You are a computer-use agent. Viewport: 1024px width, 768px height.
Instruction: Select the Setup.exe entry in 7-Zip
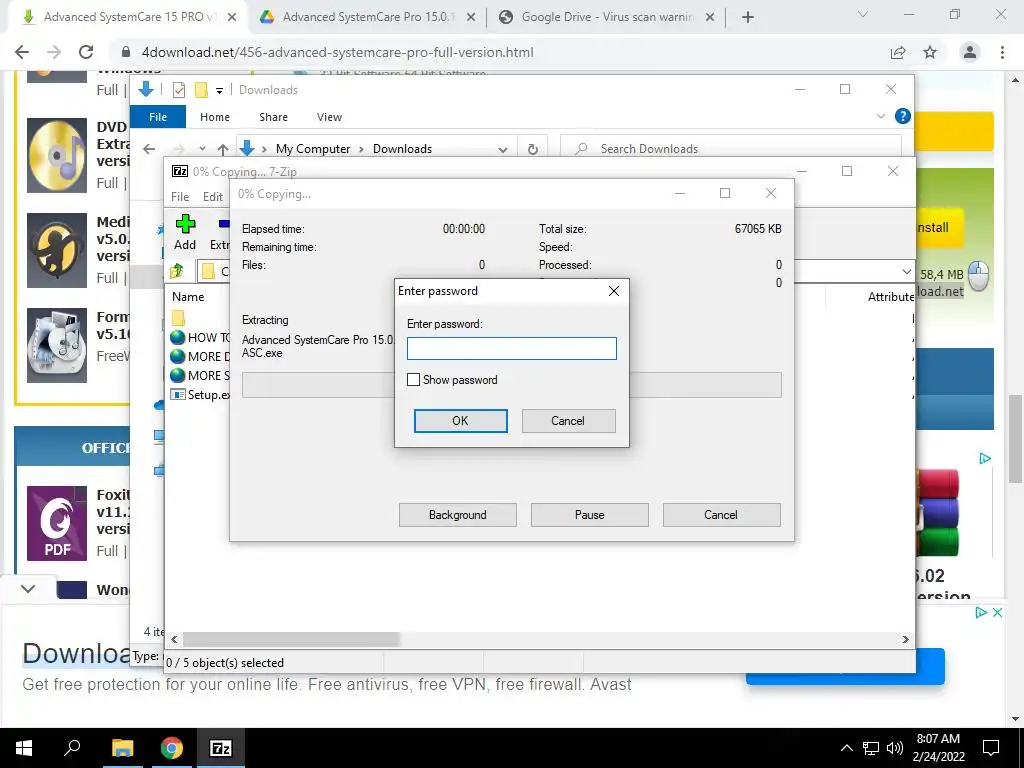point(200,394)
